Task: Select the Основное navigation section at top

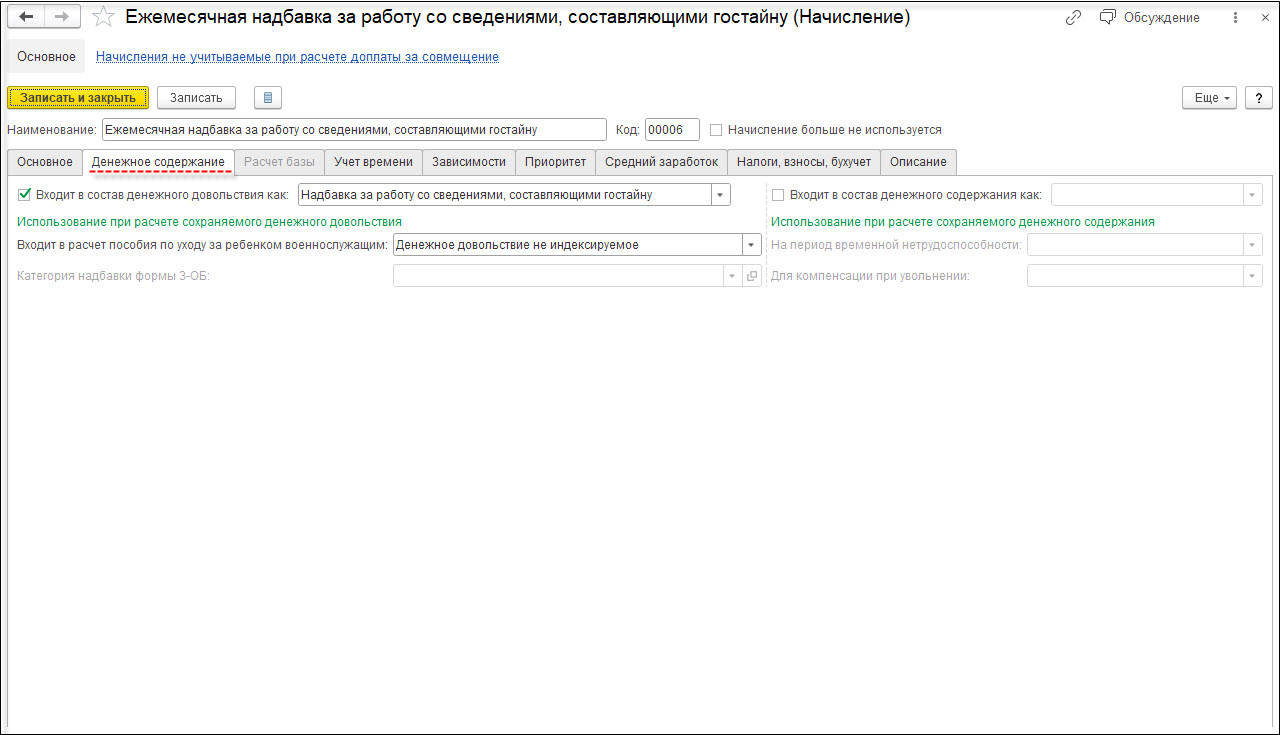Action: [x=47, y=57]
